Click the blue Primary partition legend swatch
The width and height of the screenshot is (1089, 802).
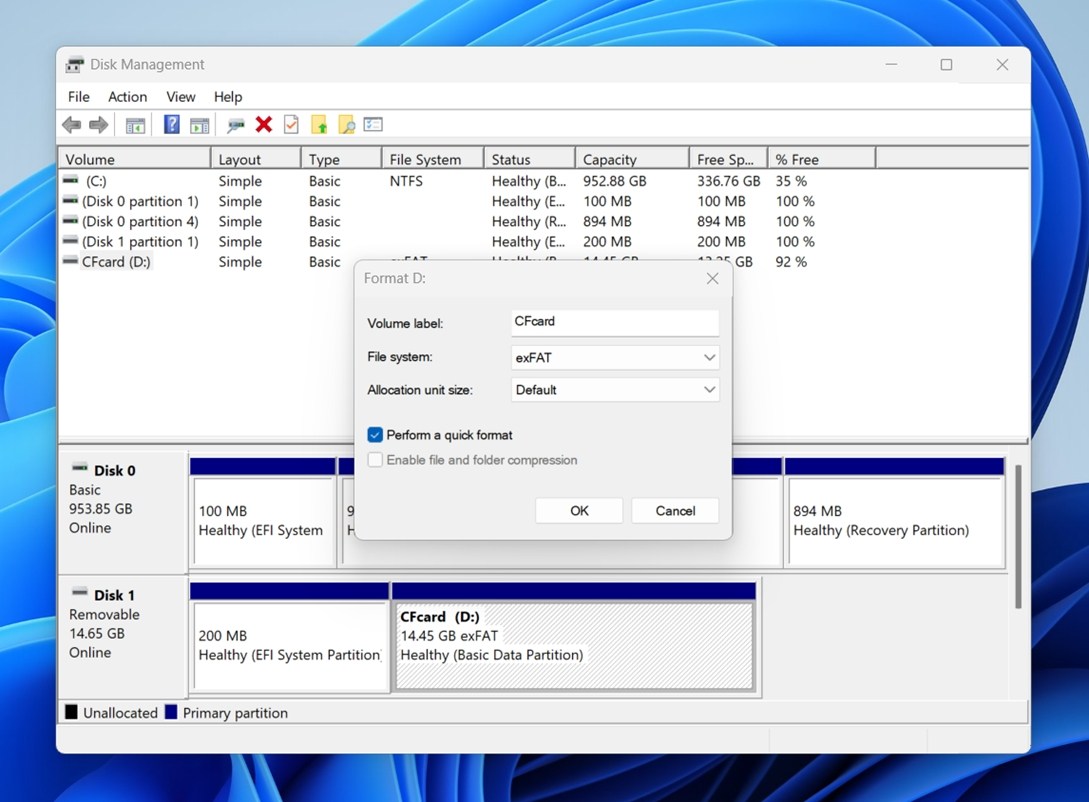pyautogui.click(x=171, y=712)
